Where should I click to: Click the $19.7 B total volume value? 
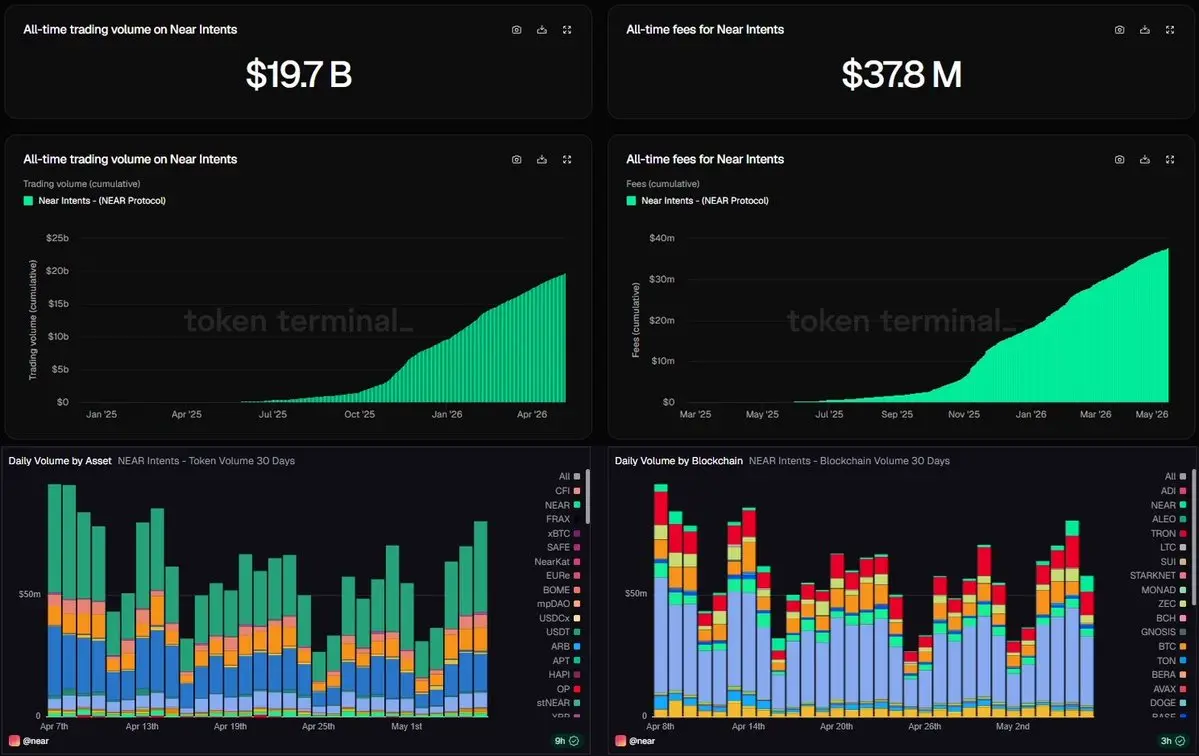coord(299,75)
